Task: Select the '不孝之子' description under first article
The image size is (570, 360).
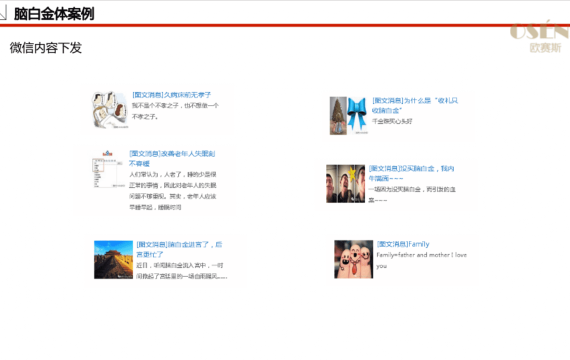Action: click(x=175, y=111)
